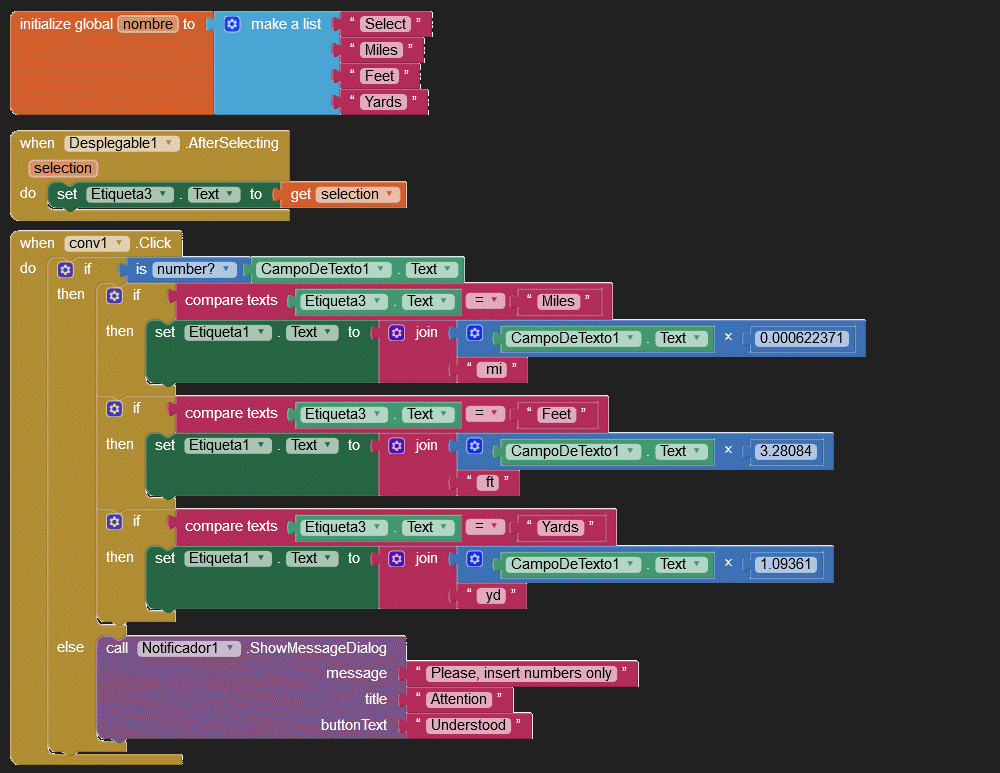1000x773 pixels.
Task: Edit the 'Please, insert numbers only' text
Action: [x=521, y=674]
